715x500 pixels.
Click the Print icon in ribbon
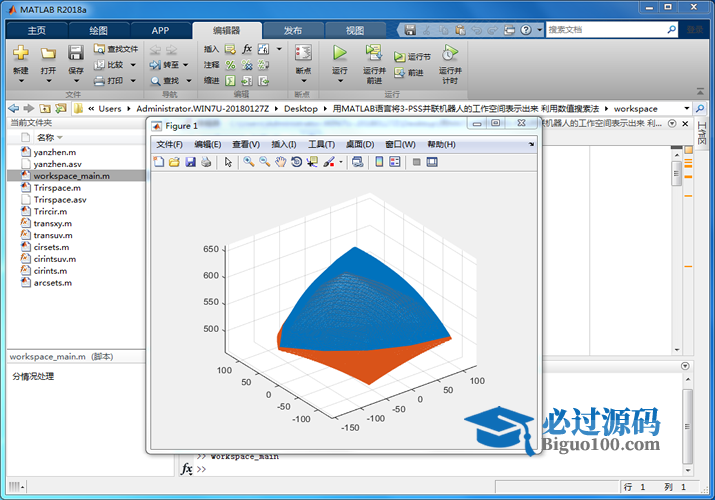[x=99, y=81]
